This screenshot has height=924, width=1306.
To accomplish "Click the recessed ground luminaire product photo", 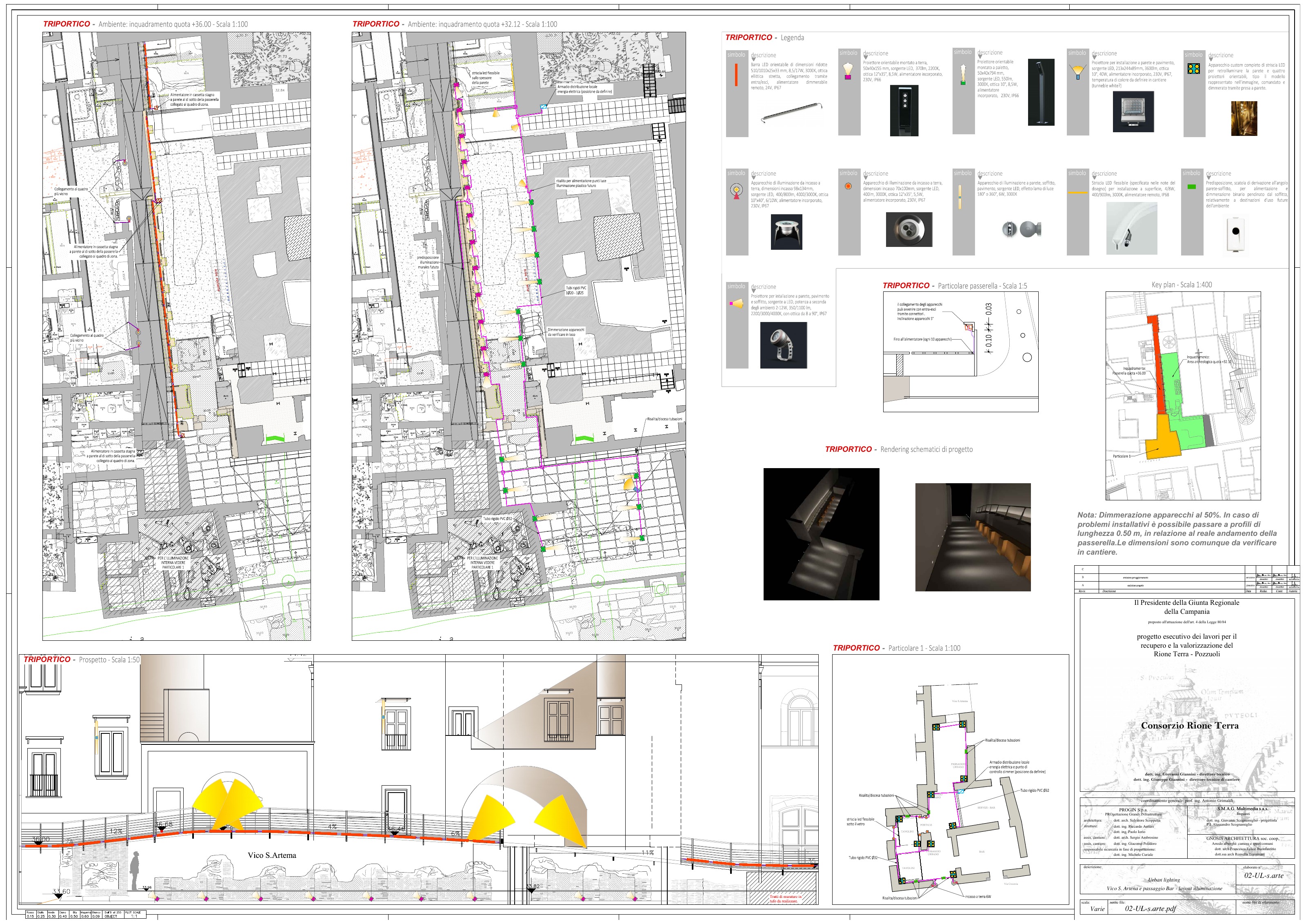I will pos(786,231).
